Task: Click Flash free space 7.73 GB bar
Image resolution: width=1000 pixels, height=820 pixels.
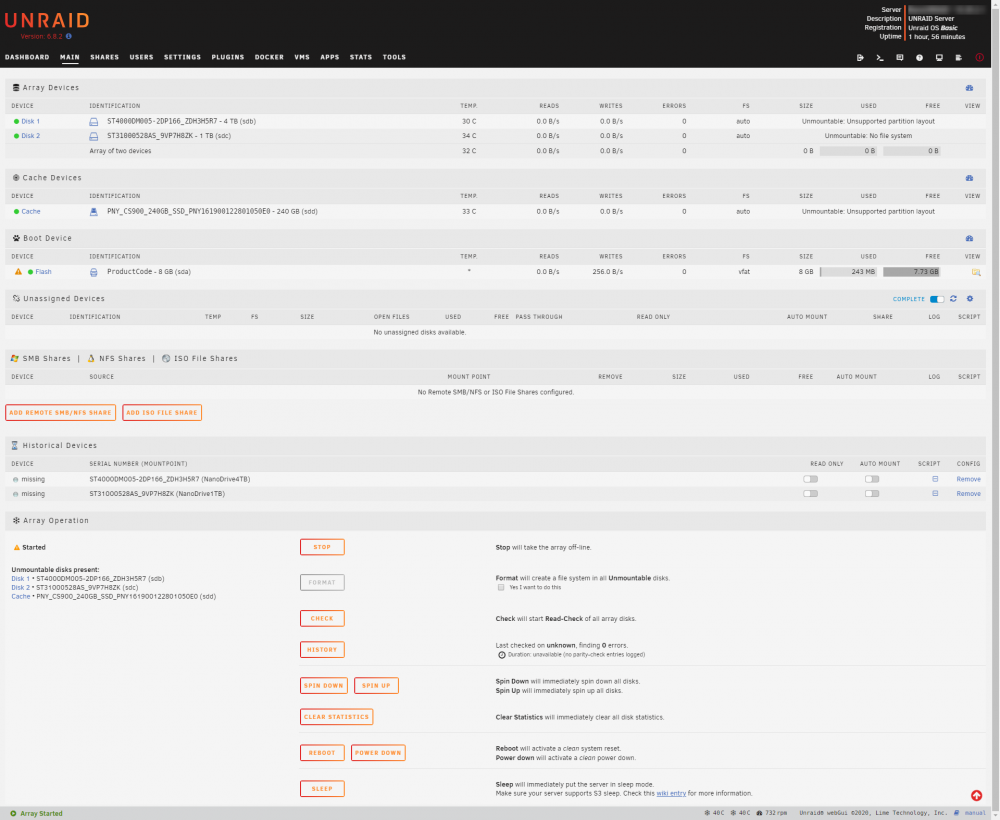Action: point(911,272)
